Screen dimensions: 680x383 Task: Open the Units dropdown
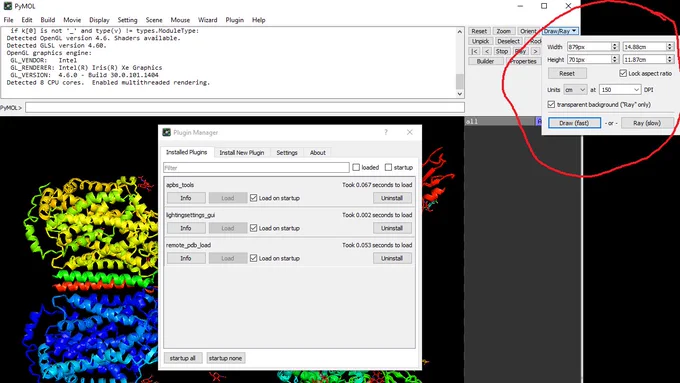coord(575,90)
